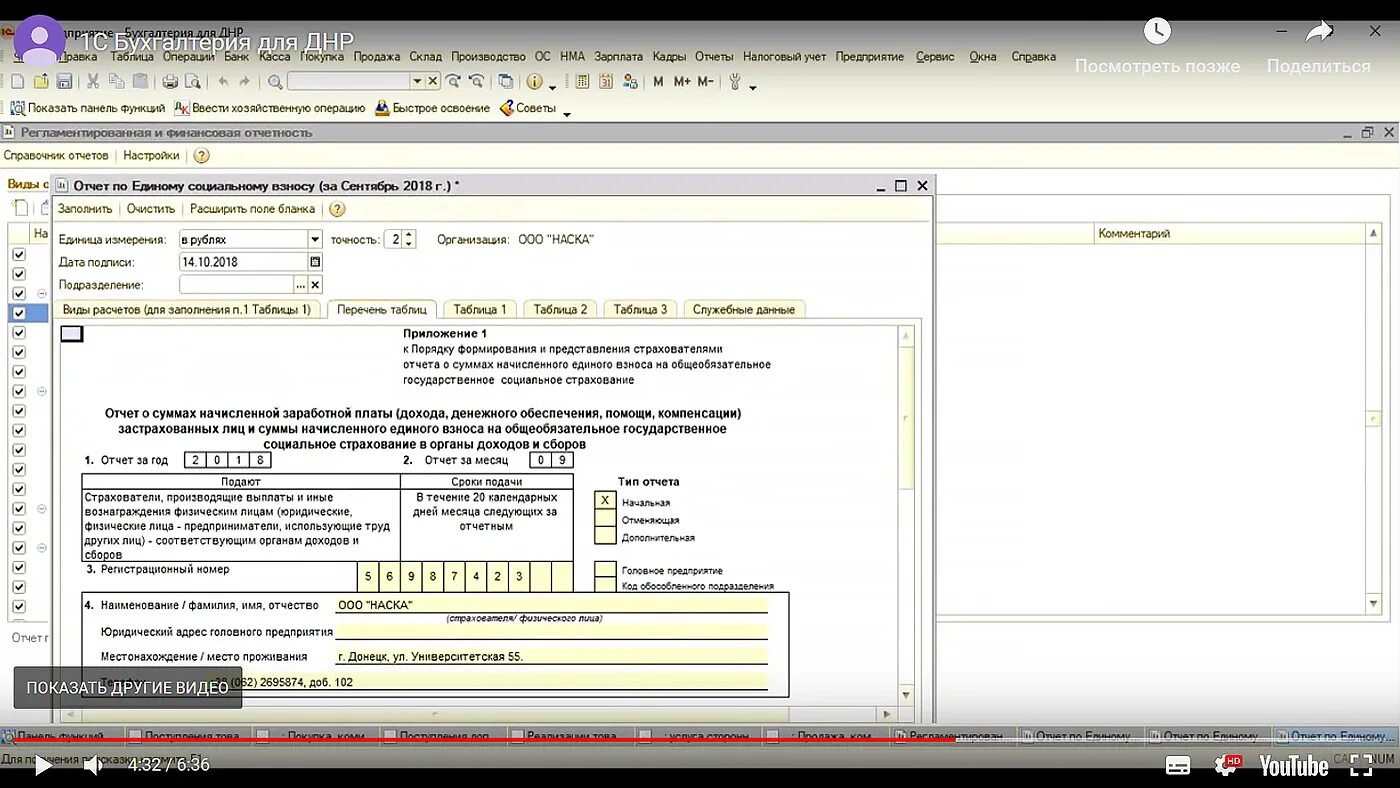Expand the dropdown arrow after the info icon
This screenshot has width=1400, height=788.
(x=552, y=88)
